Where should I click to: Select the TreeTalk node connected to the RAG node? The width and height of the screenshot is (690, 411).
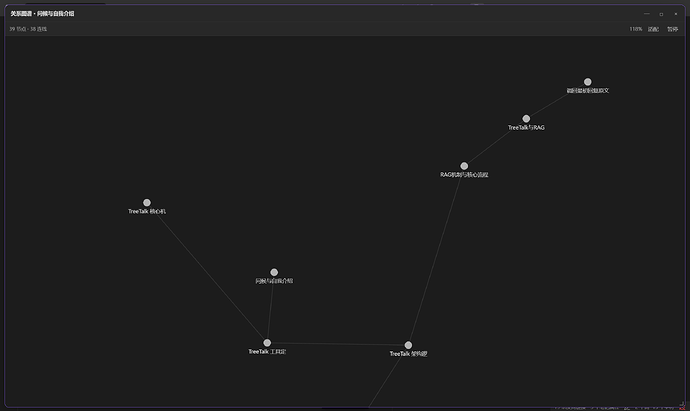(x=408, y=345)
